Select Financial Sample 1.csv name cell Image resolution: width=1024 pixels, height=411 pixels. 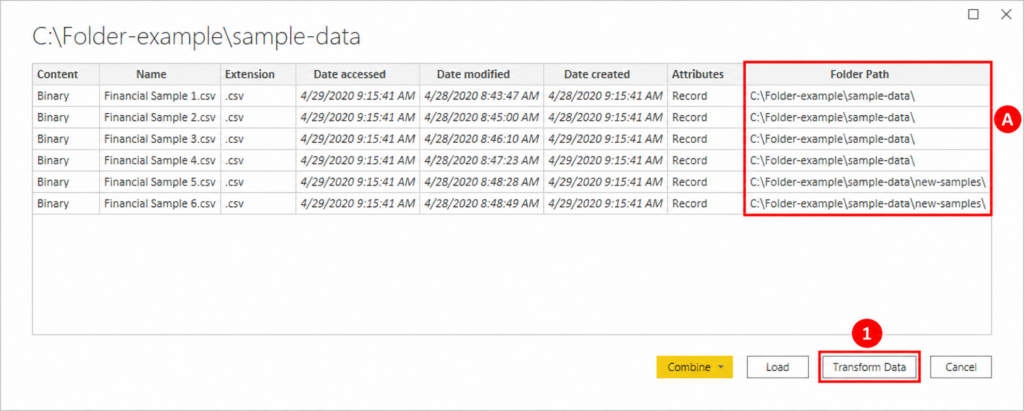(160, 96)
